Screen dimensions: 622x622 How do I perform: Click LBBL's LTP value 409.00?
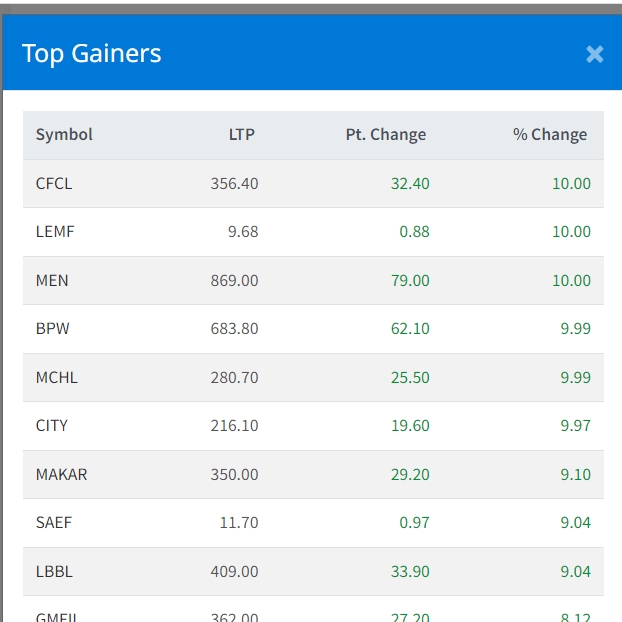pyautogui.click(x=234, y=571)
